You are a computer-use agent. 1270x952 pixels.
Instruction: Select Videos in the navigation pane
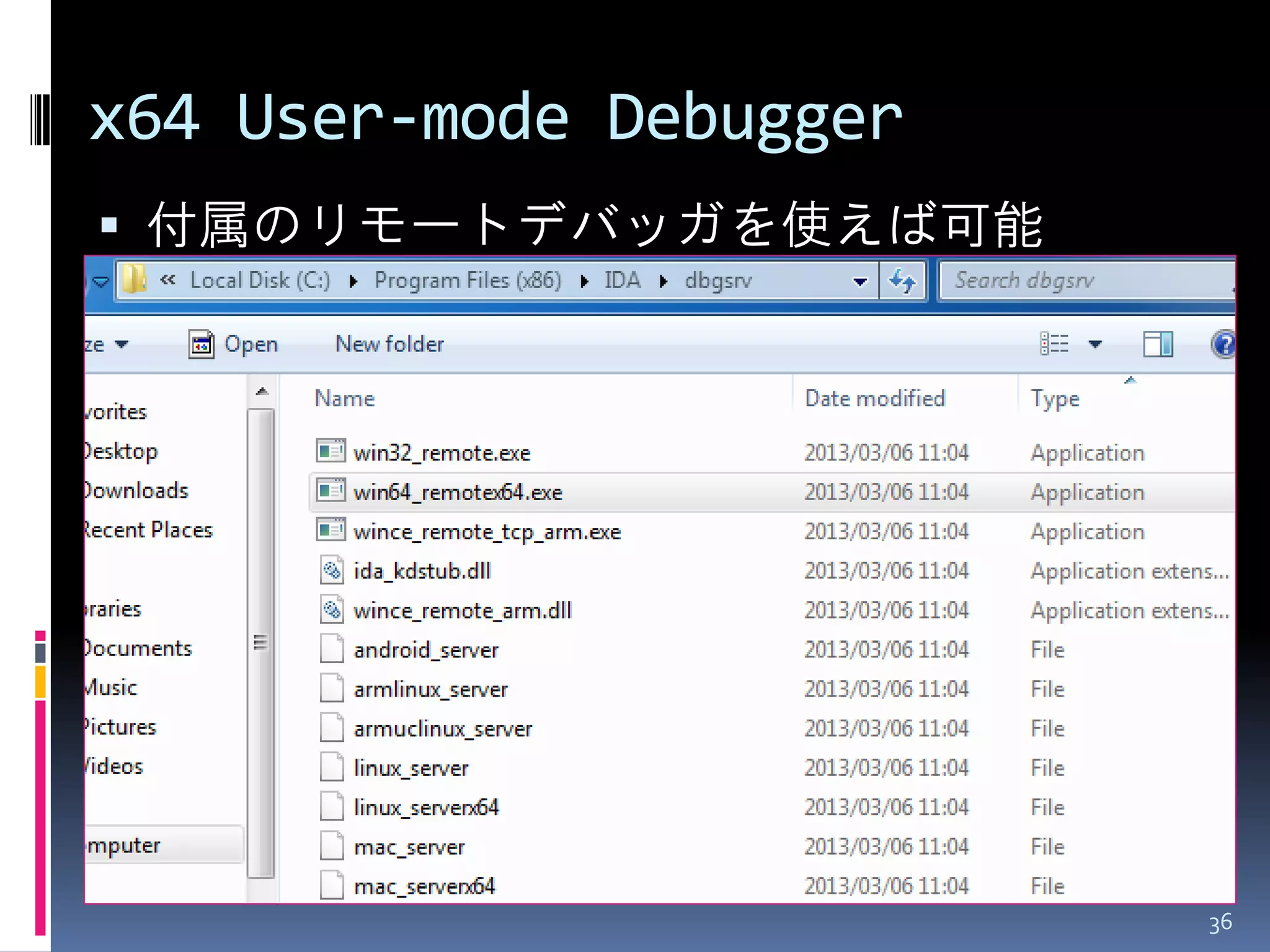click(114, 767)
